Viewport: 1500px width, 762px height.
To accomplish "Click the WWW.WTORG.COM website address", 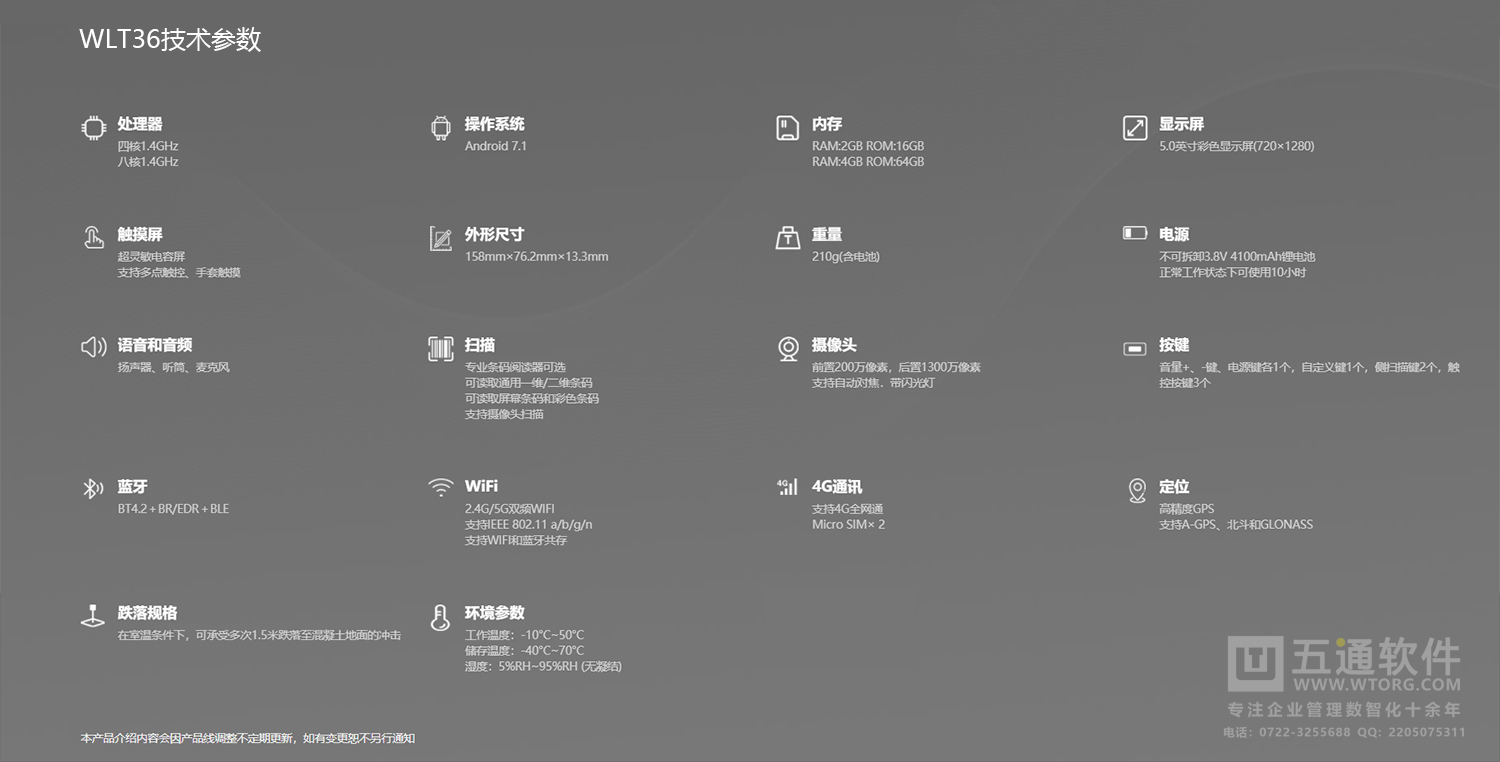I will 1376,685.
